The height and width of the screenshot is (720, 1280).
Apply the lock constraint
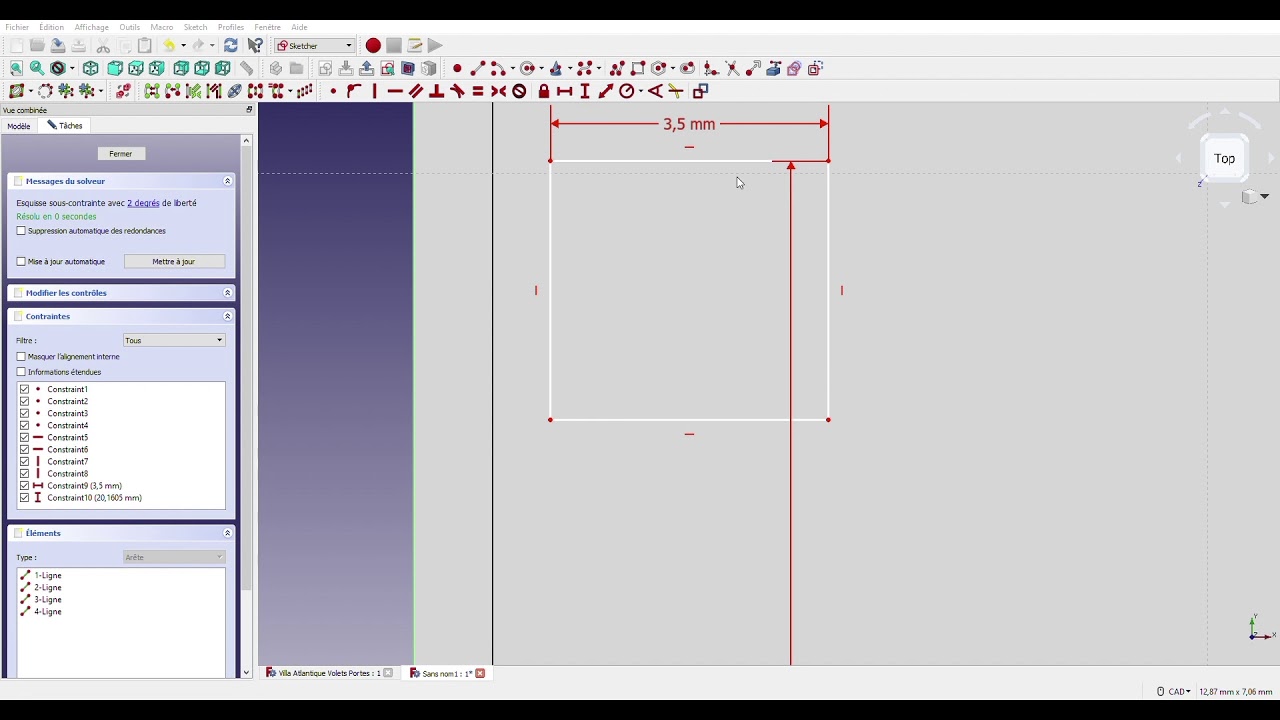[544, 91]
